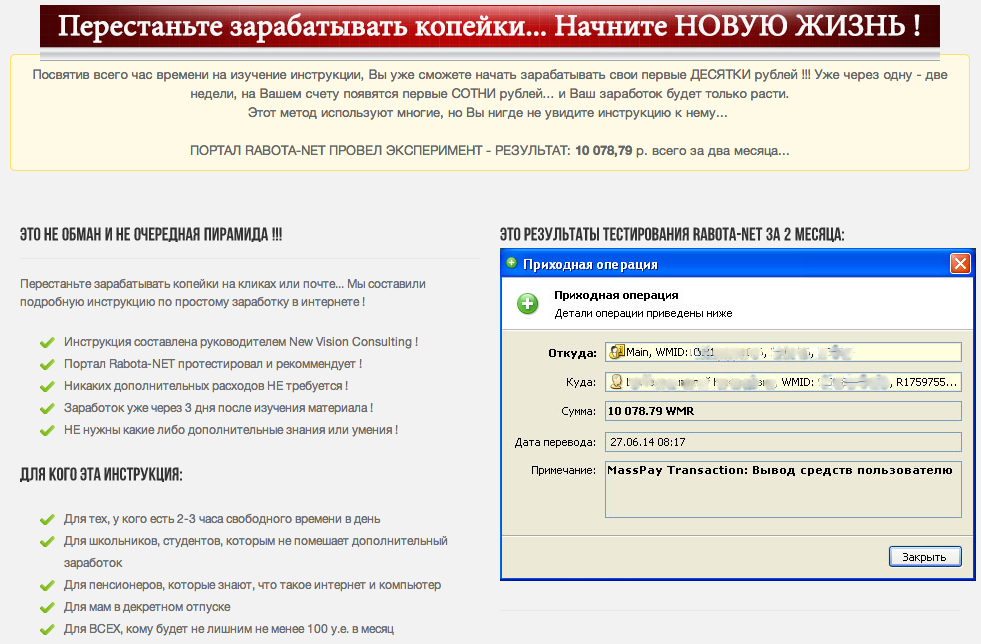Screen dimensions: 981x644
Task: Click checkmark beside Заработок уже через 3 дня
Action: pos(47,409)
